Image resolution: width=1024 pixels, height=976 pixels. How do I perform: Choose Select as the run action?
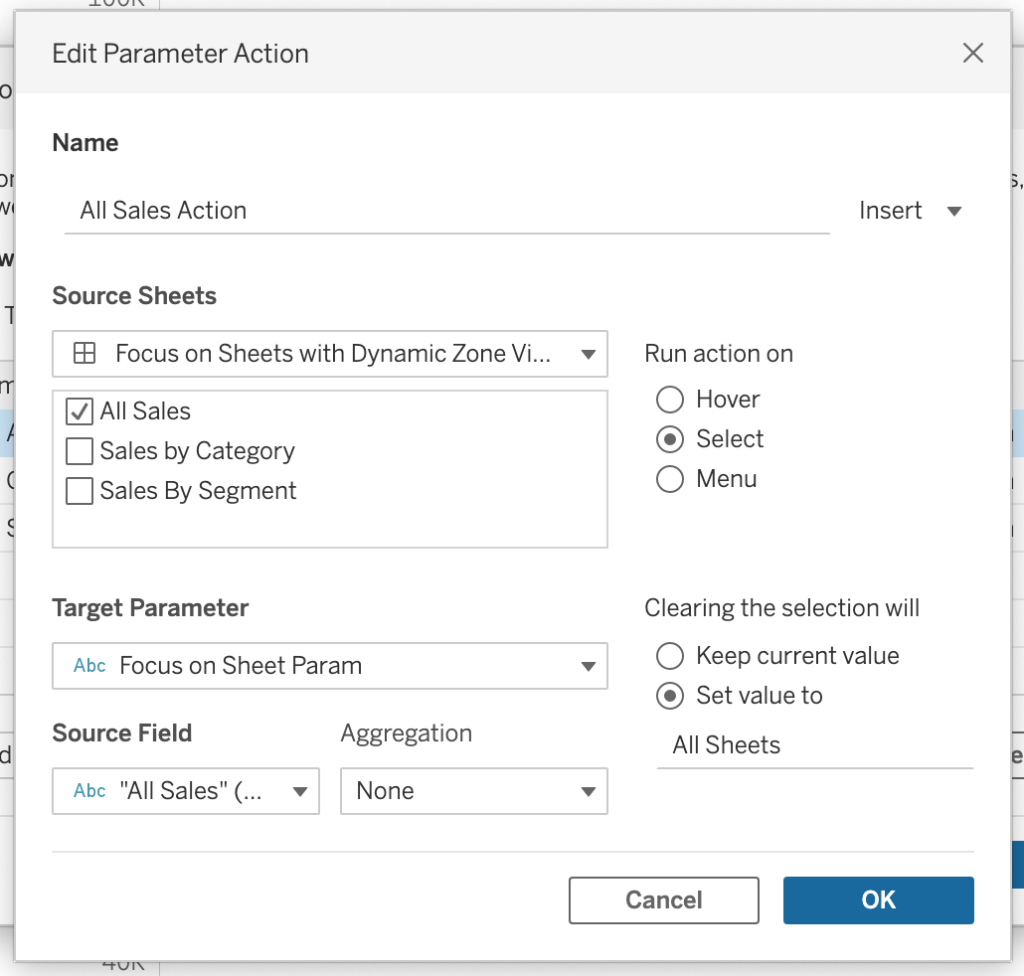pyautogui.click(x=670, y=440)
